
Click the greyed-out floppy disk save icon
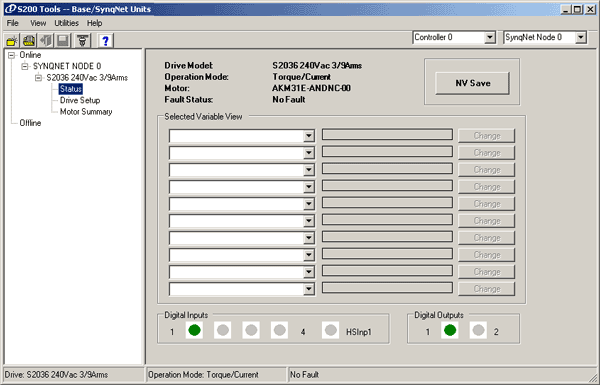63,41
